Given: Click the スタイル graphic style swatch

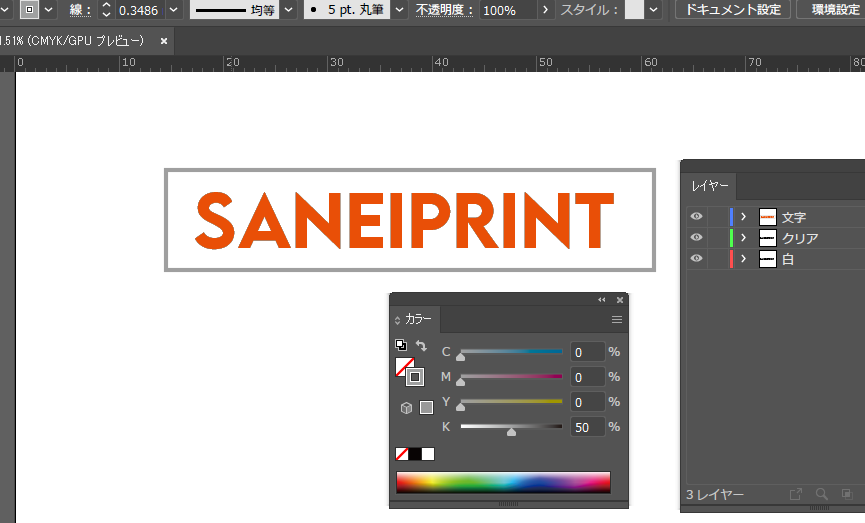Looking at the screenshot, I should point(634,9).
